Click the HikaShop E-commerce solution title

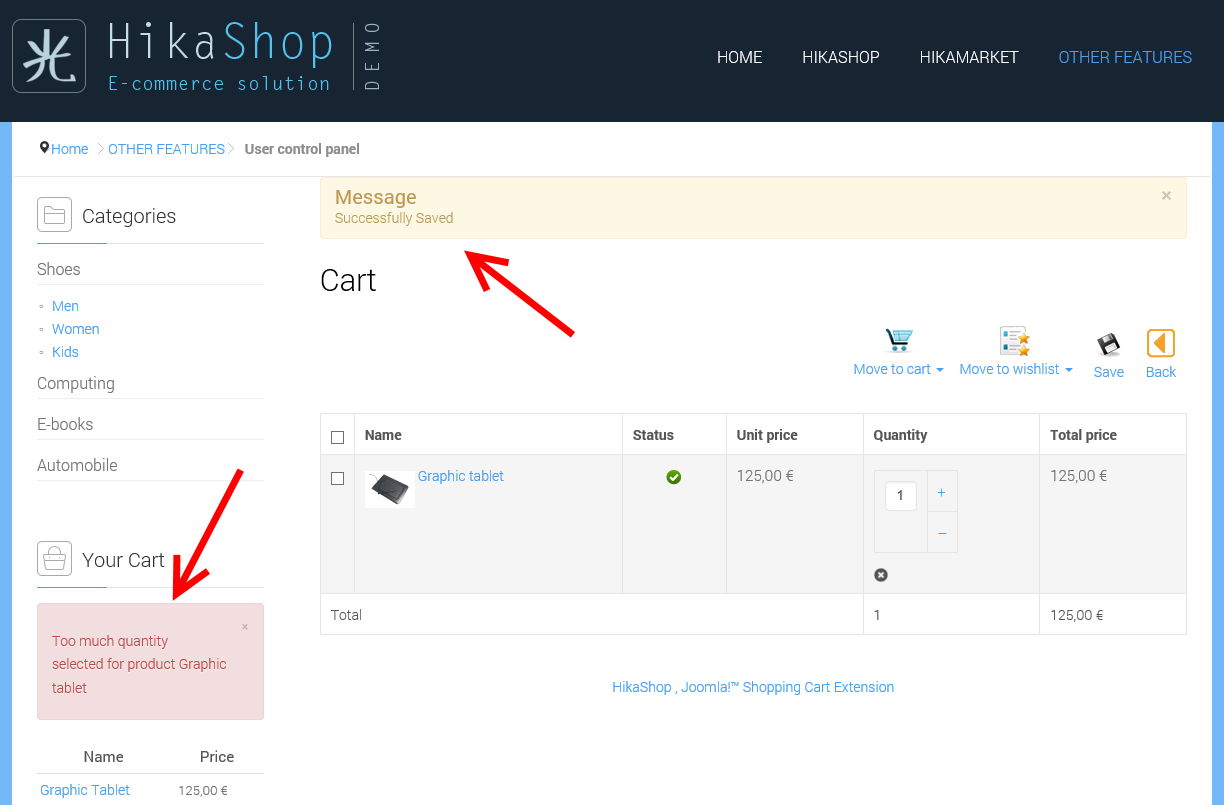pos(220,57)
